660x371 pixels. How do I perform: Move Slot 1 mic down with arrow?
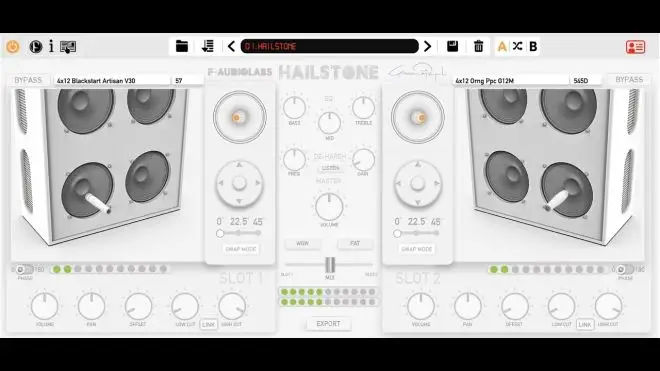click(240, 202)
